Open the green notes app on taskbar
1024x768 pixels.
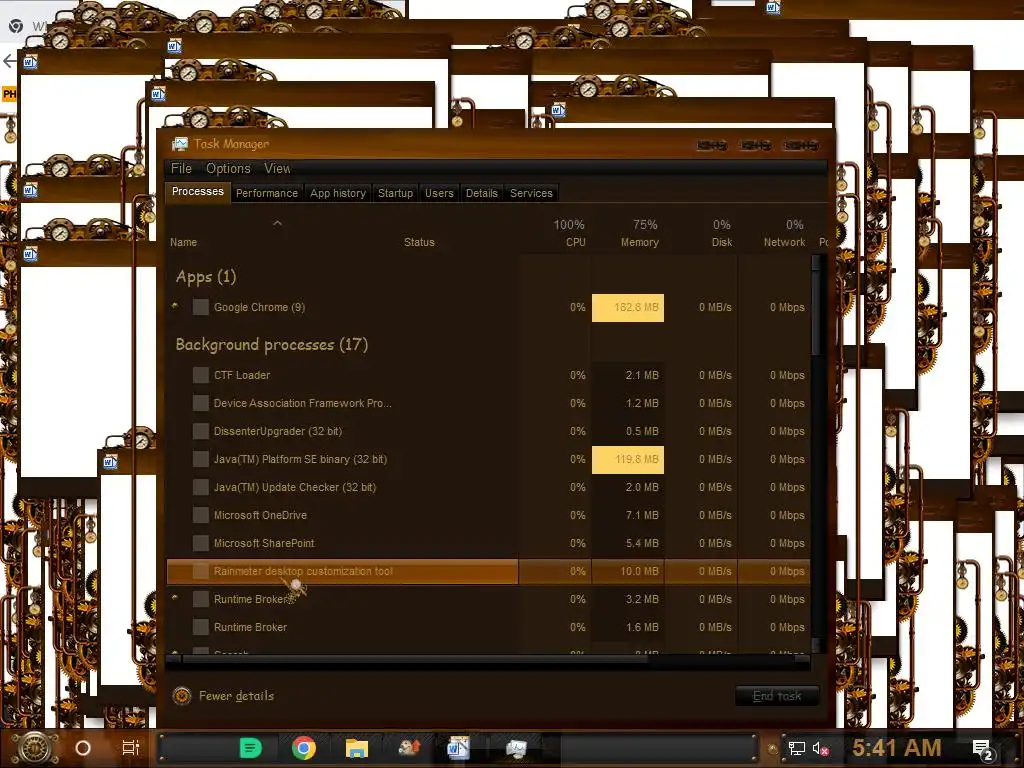tap(251, 748)
